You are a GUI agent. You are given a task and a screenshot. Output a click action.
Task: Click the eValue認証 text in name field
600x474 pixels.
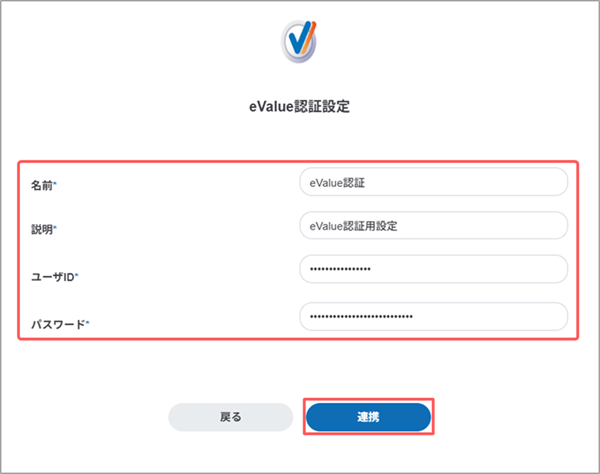point(337,183)
